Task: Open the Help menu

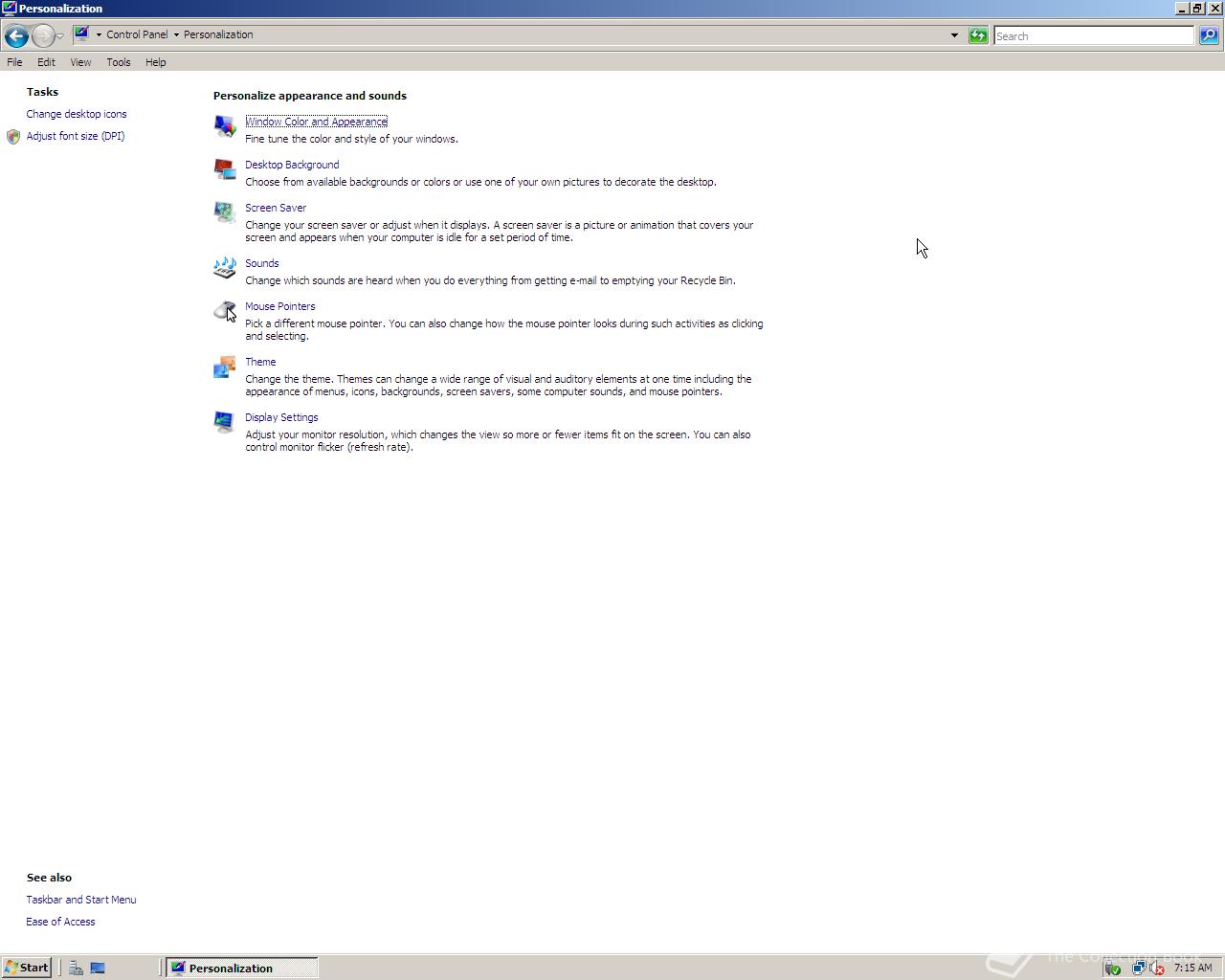Action: pos(155,62)
